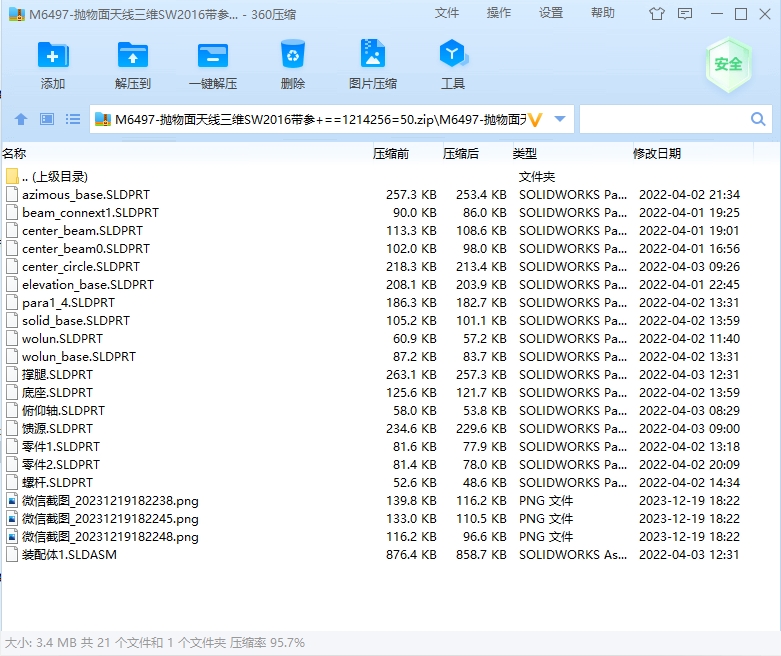The width and height of the screenshot is (781, 656).
Task: Select file 零件1.SLDPRT
Action: point(61,446)
